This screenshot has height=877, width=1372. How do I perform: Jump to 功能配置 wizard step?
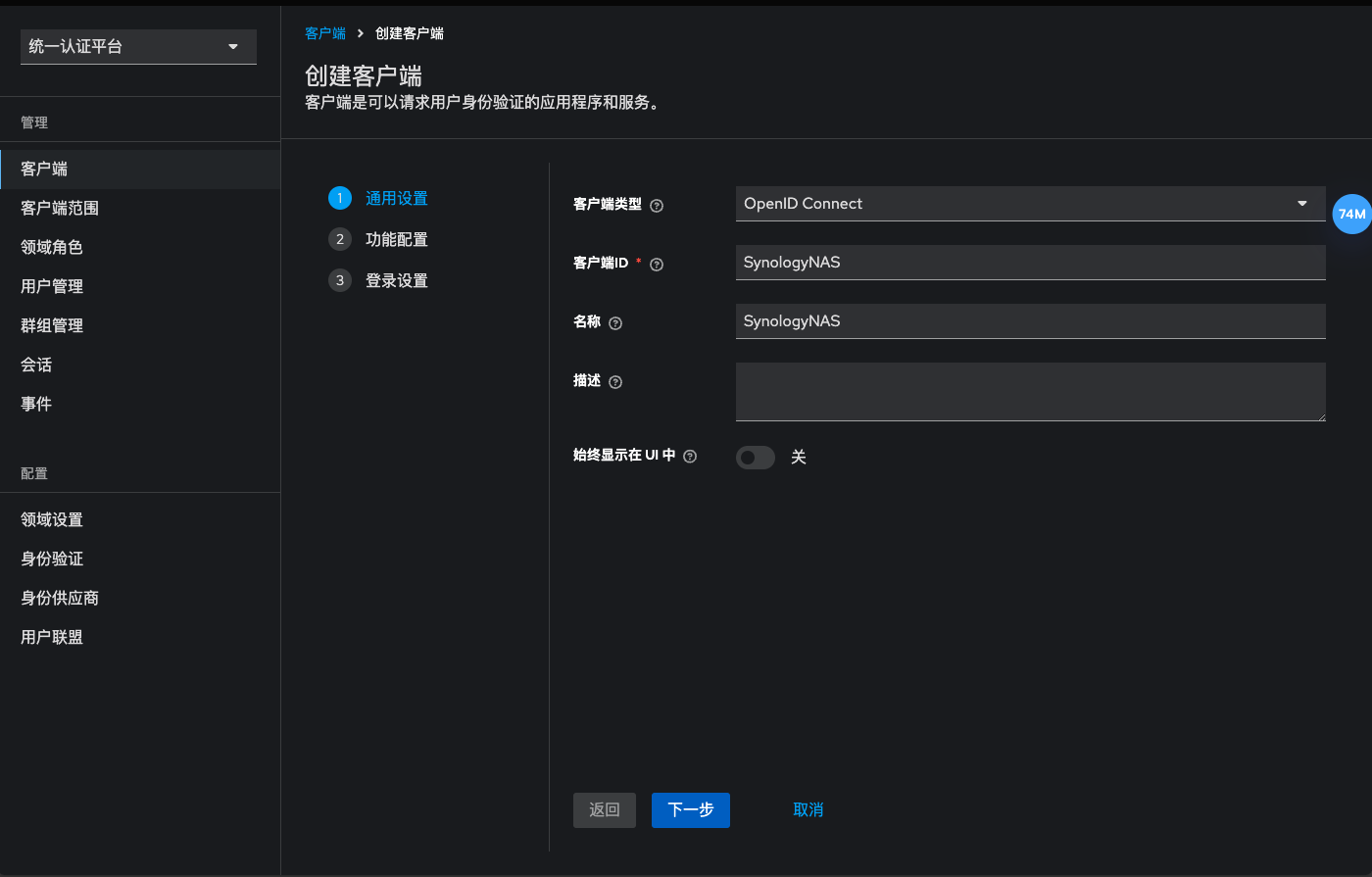(396, 239)
